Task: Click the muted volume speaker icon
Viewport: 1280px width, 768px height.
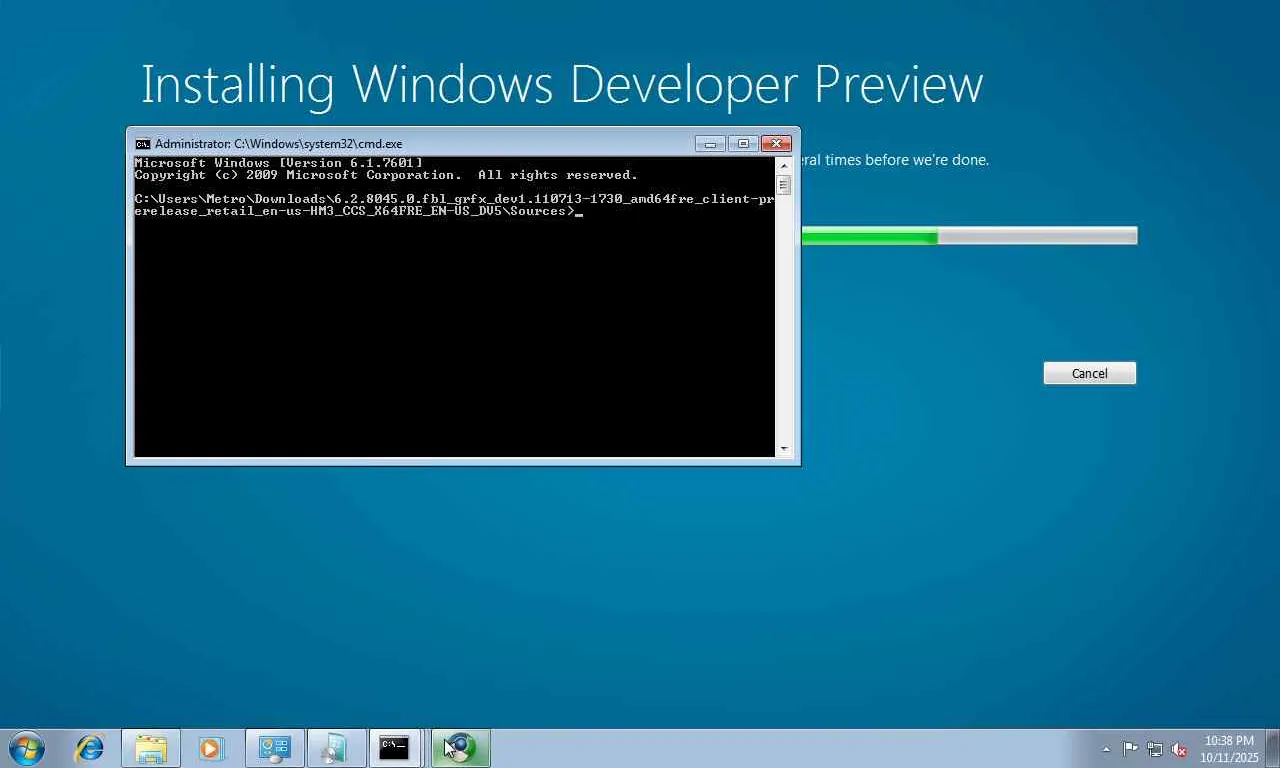Action: tap(1180, 749)
